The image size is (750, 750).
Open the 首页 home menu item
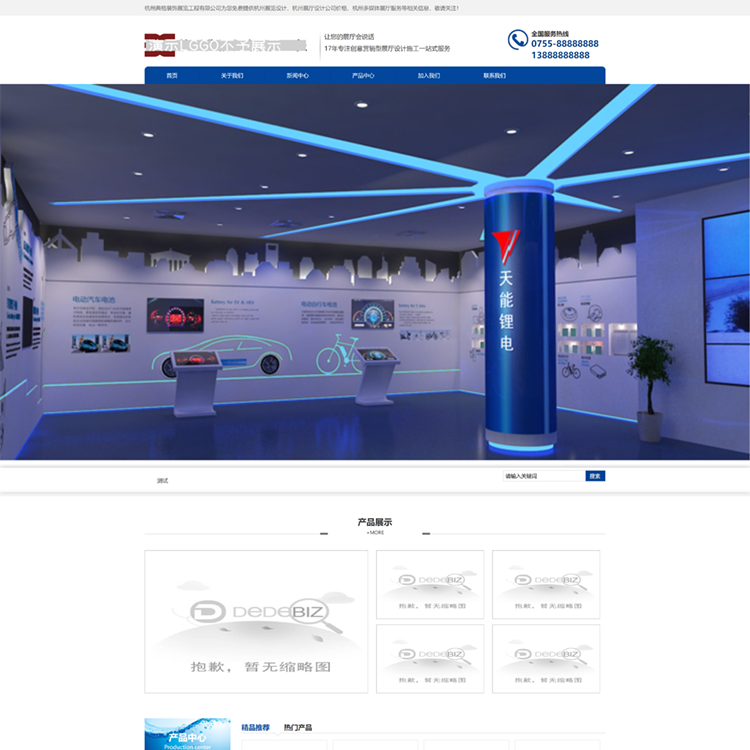coord(172,76)
